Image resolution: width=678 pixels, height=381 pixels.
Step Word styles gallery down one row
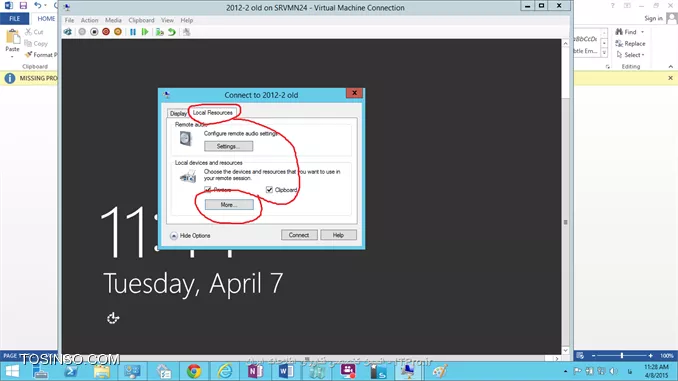604,43
